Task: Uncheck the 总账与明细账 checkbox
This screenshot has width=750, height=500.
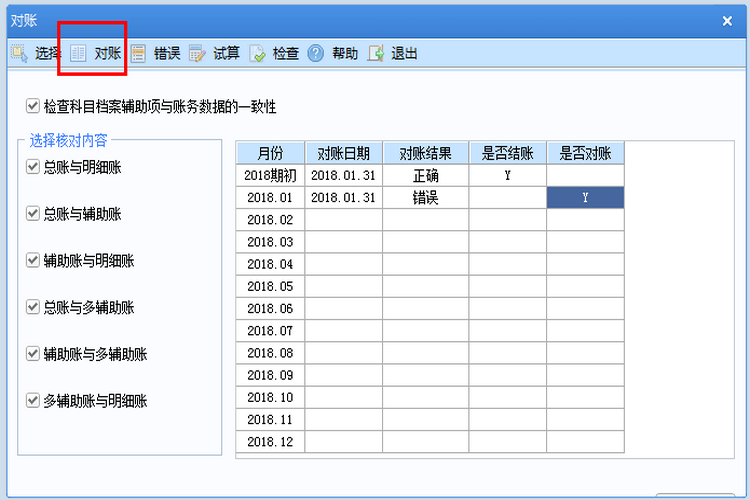Action: coord(34,167)
